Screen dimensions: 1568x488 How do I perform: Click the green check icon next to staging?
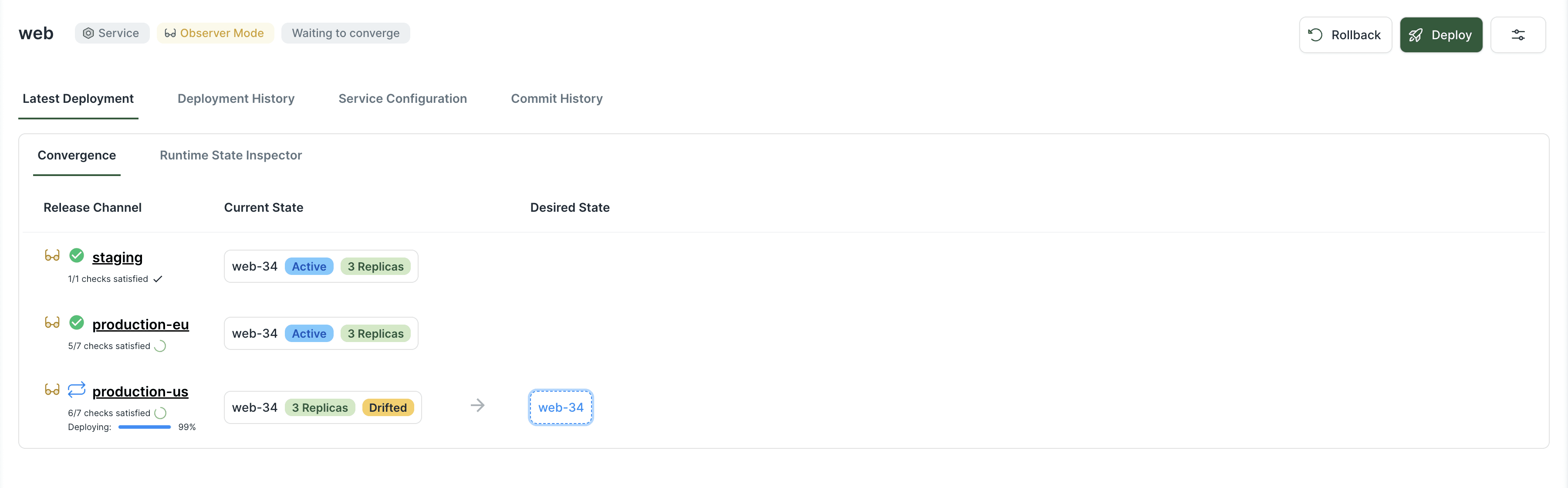coord(77,255)
